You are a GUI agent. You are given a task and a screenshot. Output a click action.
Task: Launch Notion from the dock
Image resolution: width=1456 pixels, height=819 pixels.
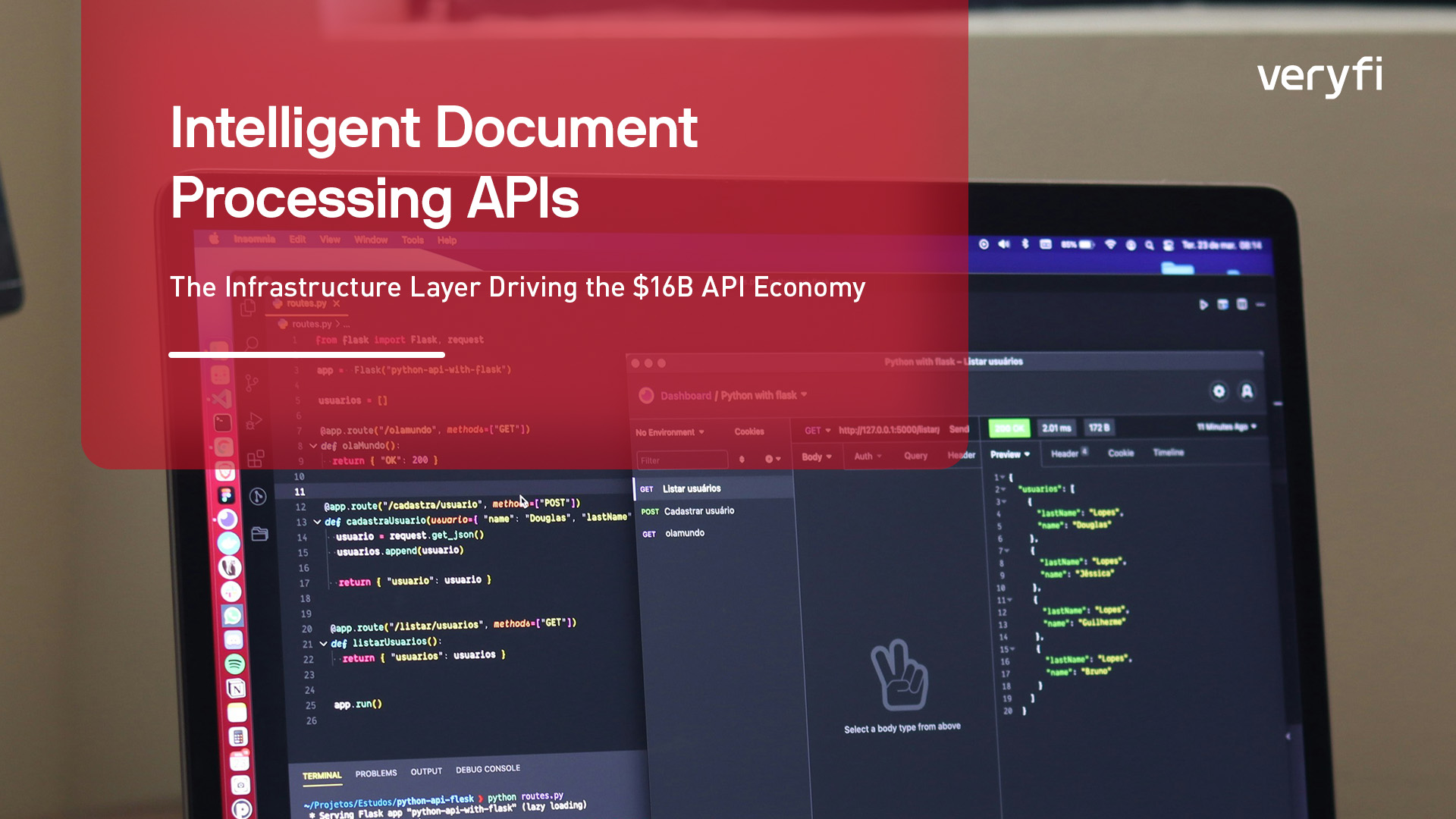click(x=236, y=689)
